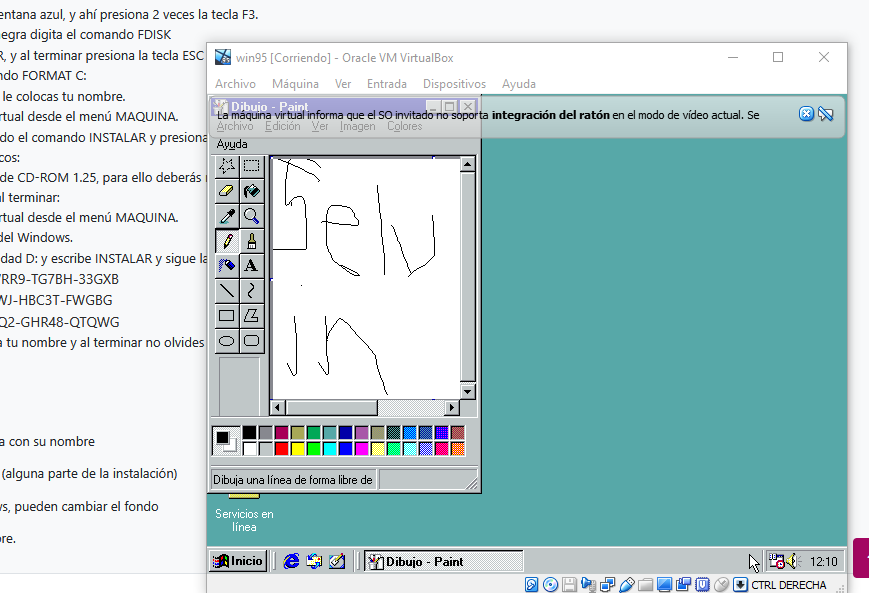Open the VirtualBox Ayuda menu
This screenshot has width=869, height=593.
click(x=519, y=84)
